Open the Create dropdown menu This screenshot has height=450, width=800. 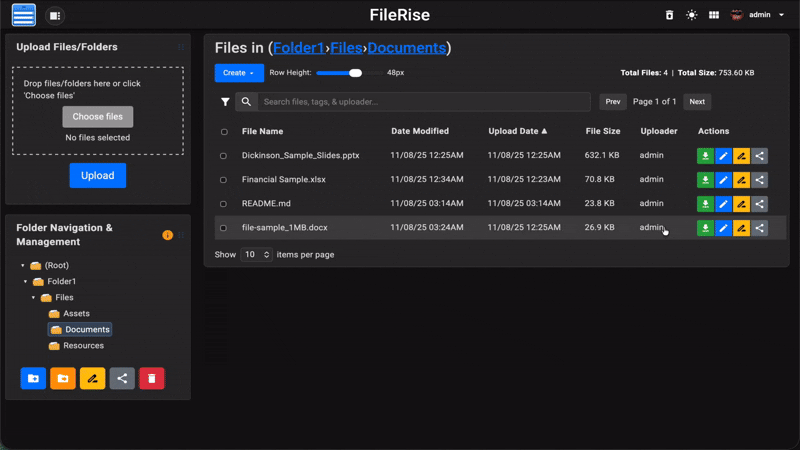pyautogui.click(x=238, y=73)
